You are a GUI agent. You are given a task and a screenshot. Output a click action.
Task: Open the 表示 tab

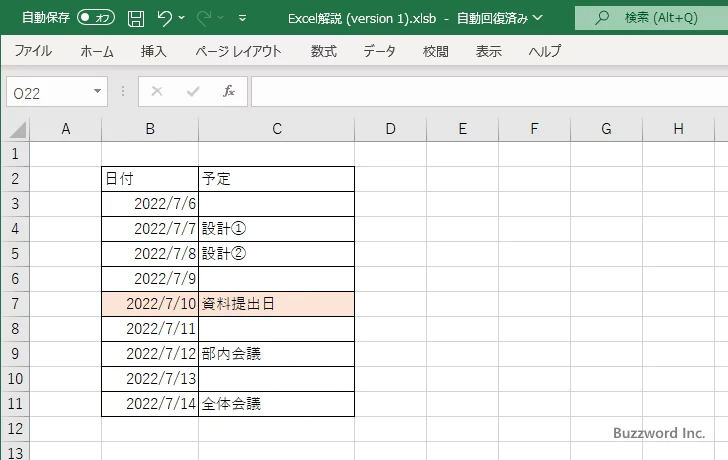(488, 51)
